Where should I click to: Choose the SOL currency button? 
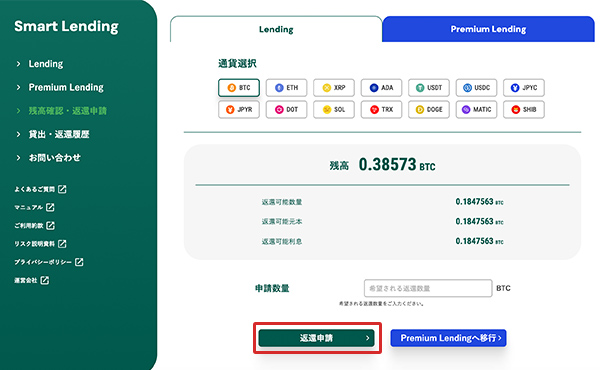point(334,109)
